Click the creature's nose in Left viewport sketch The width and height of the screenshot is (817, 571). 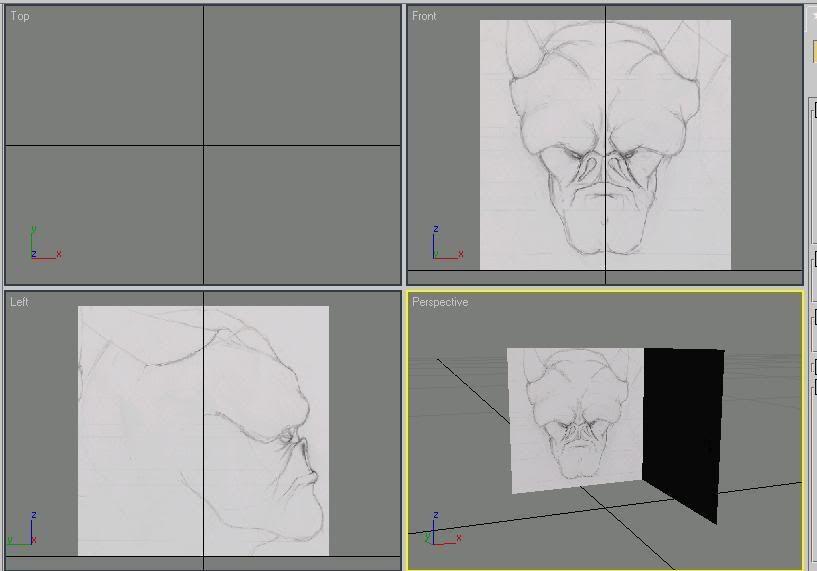coord(310,470)
